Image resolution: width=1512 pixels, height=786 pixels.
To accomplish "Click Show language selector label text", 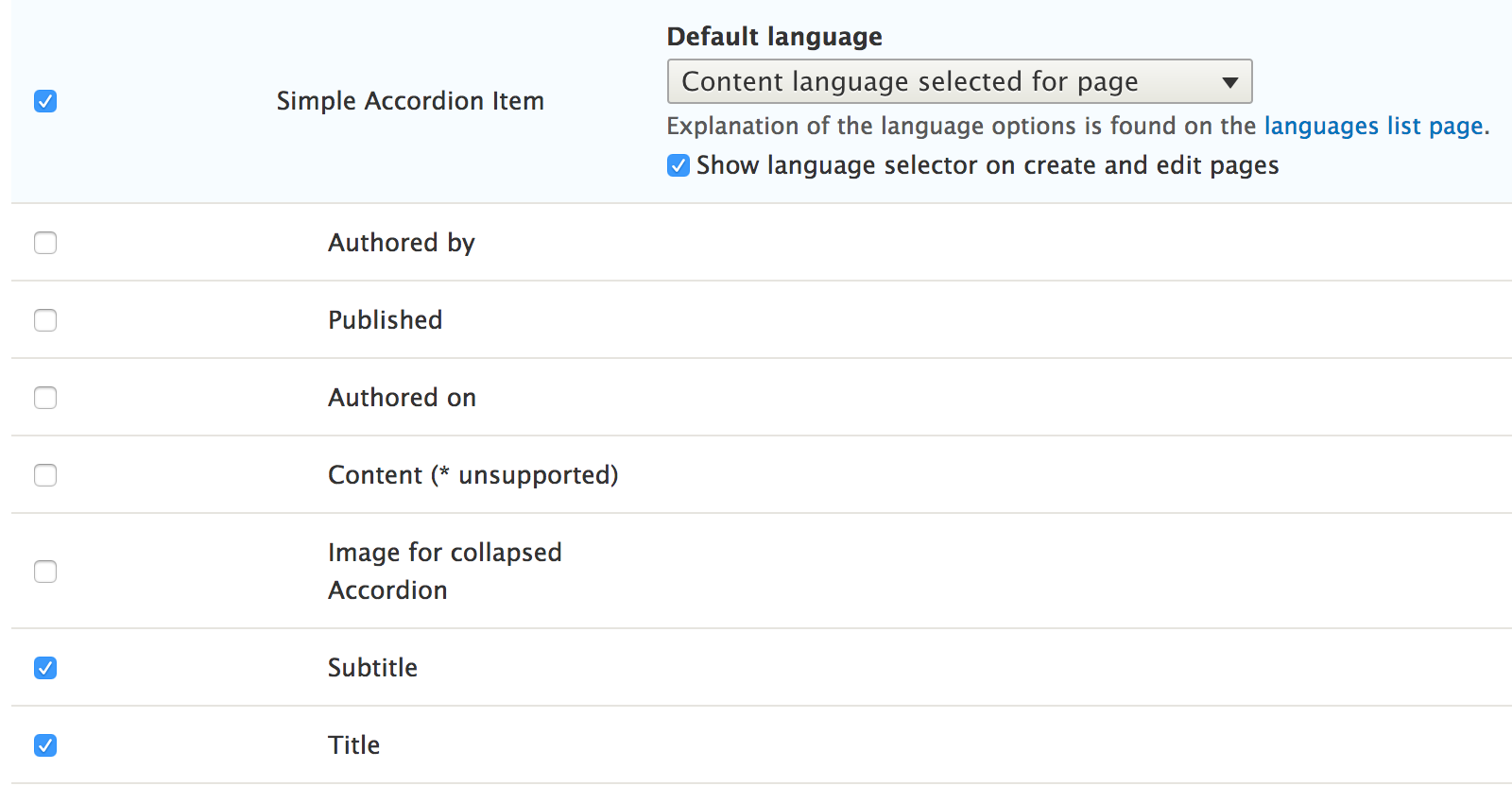I will [x=988, y=165].
